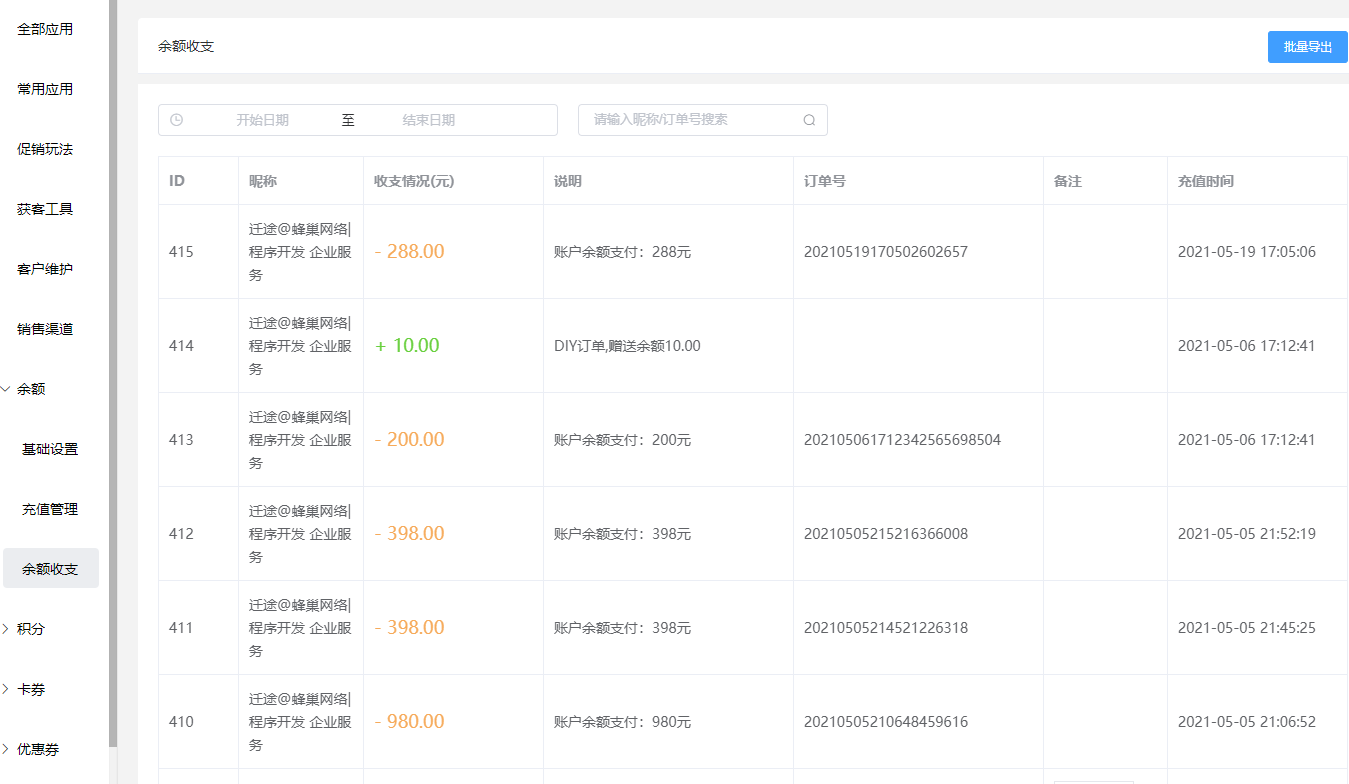Image resolution: width=1349 pixels, height=784 pixels.
Task: Open 充值管理 submenu item
Action: click(50, 509)
